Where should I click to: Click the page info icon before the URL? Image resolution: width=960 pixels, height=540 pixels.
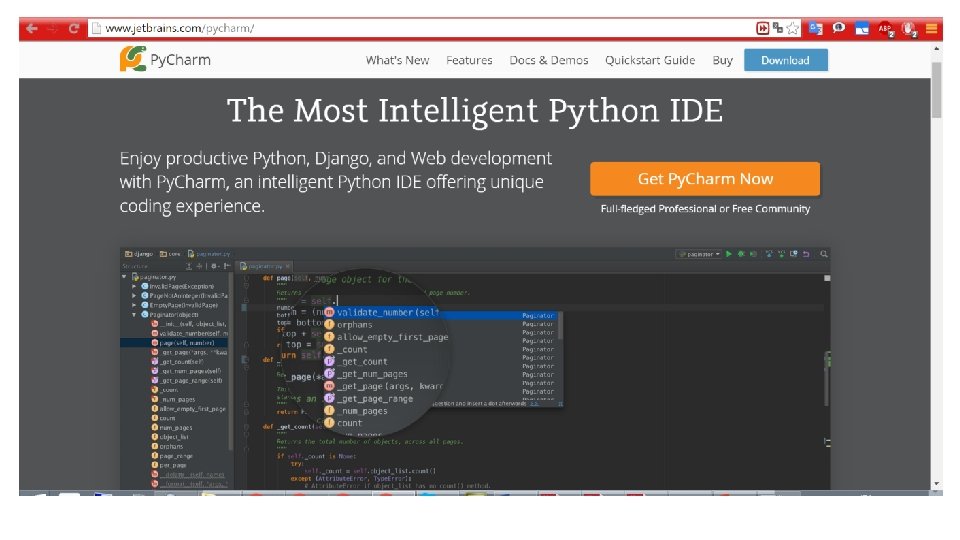(96, 28)
